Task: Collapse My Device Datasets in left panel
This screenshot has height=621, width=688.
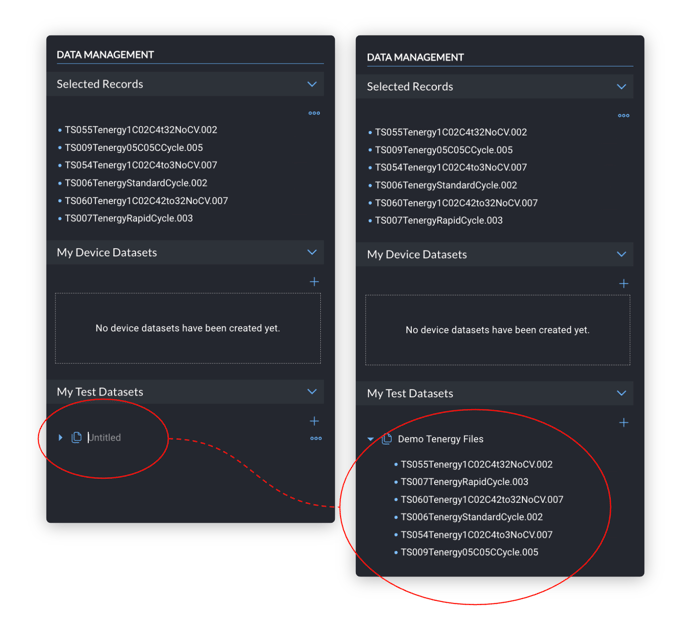Action: click(312, 252)
